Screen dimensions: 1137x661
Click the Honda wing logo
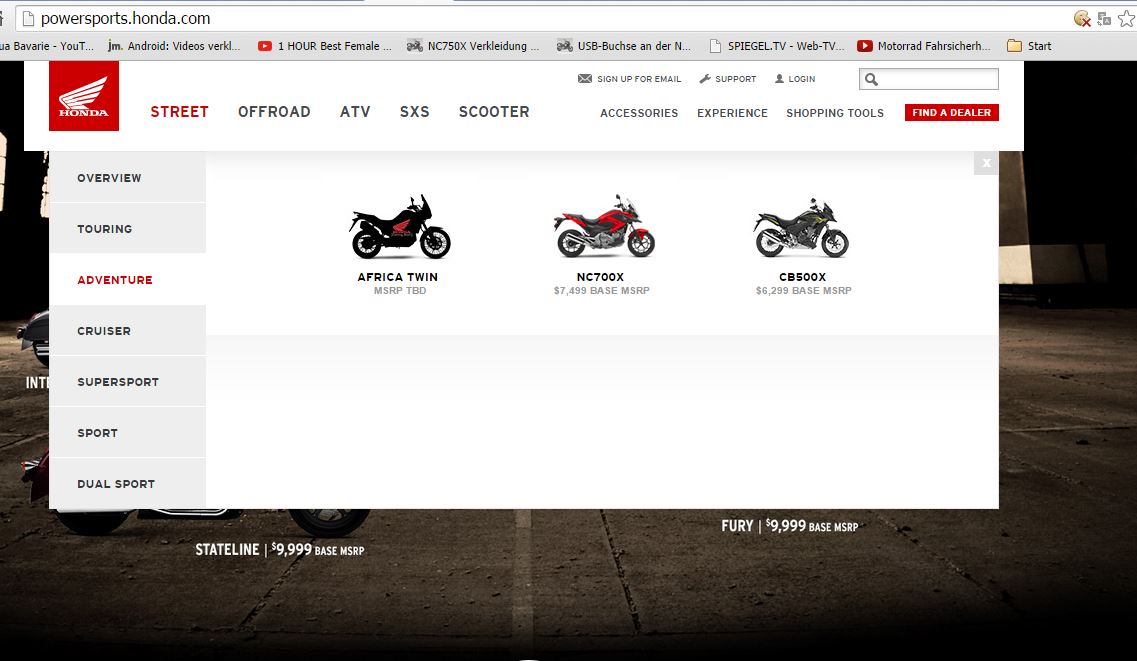tap(83, 96)
